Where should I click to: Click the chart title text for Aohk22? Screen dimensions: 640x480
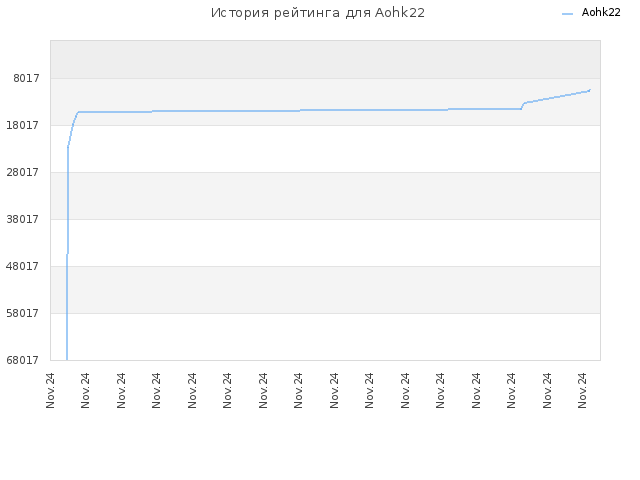(318, 13)
